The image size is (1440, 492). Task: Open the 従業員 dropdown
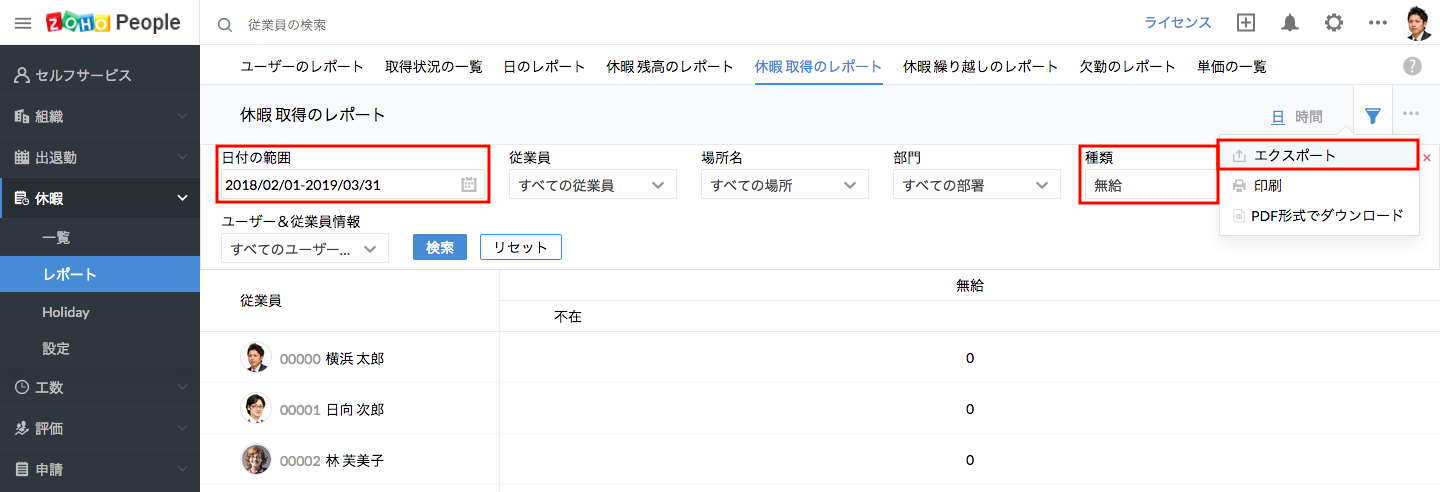coord(592,185)
